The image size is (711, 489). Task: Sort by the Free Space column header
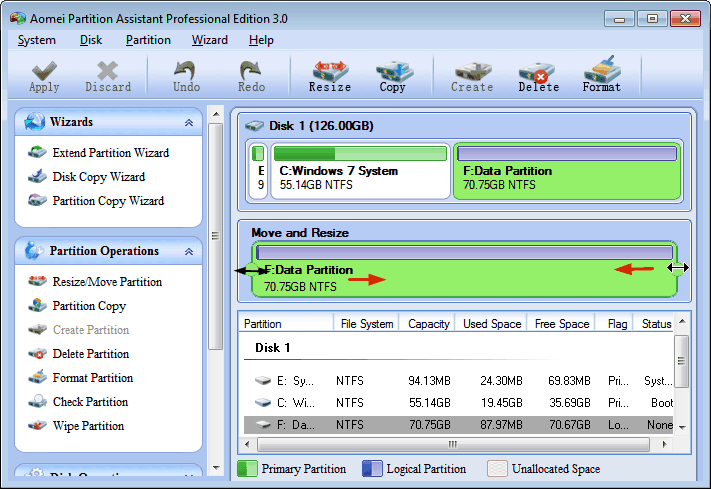(x=561, y=324)
